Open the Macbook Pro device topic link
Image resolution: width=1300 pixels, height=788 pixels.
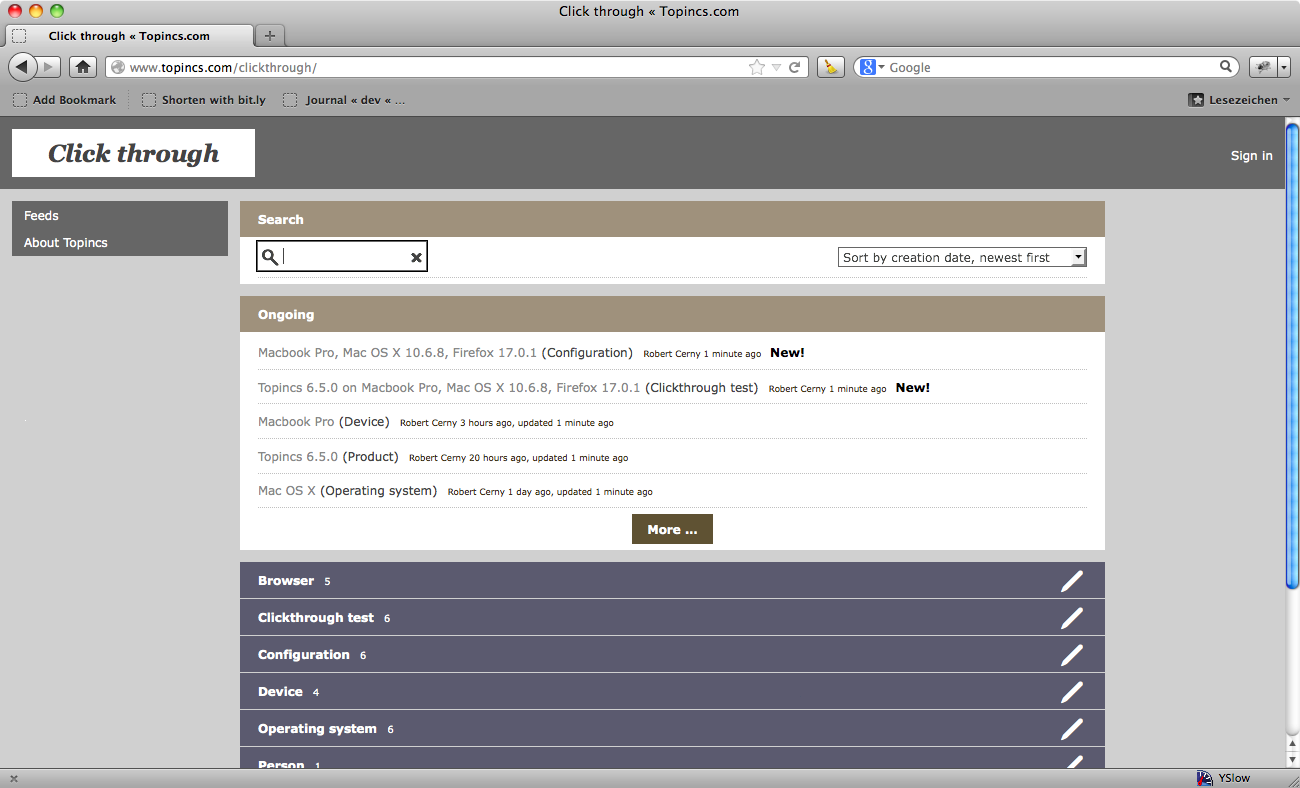click(x=296, y=422)
